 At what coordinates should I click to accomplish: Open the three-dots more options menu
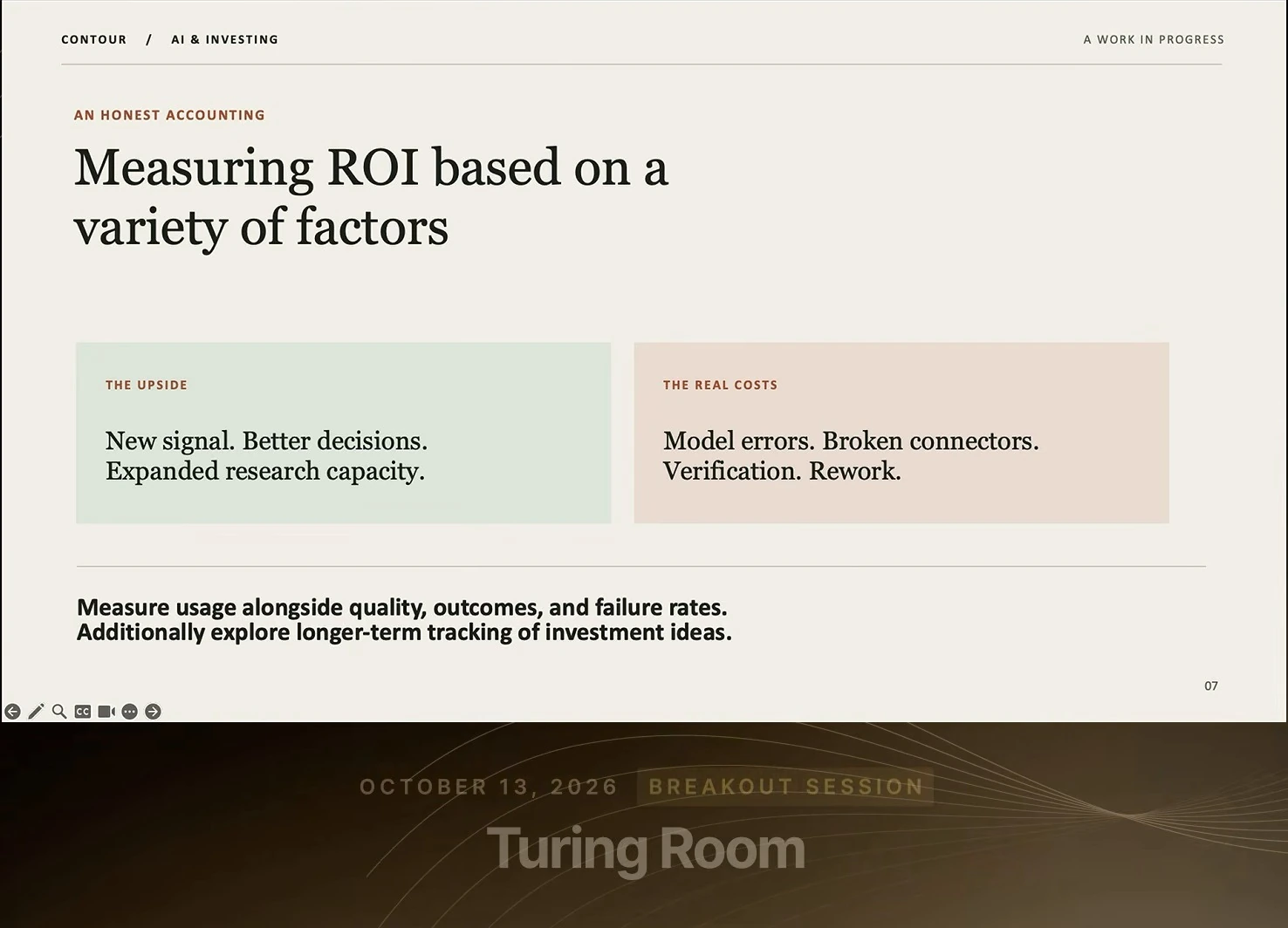(129, 712)
